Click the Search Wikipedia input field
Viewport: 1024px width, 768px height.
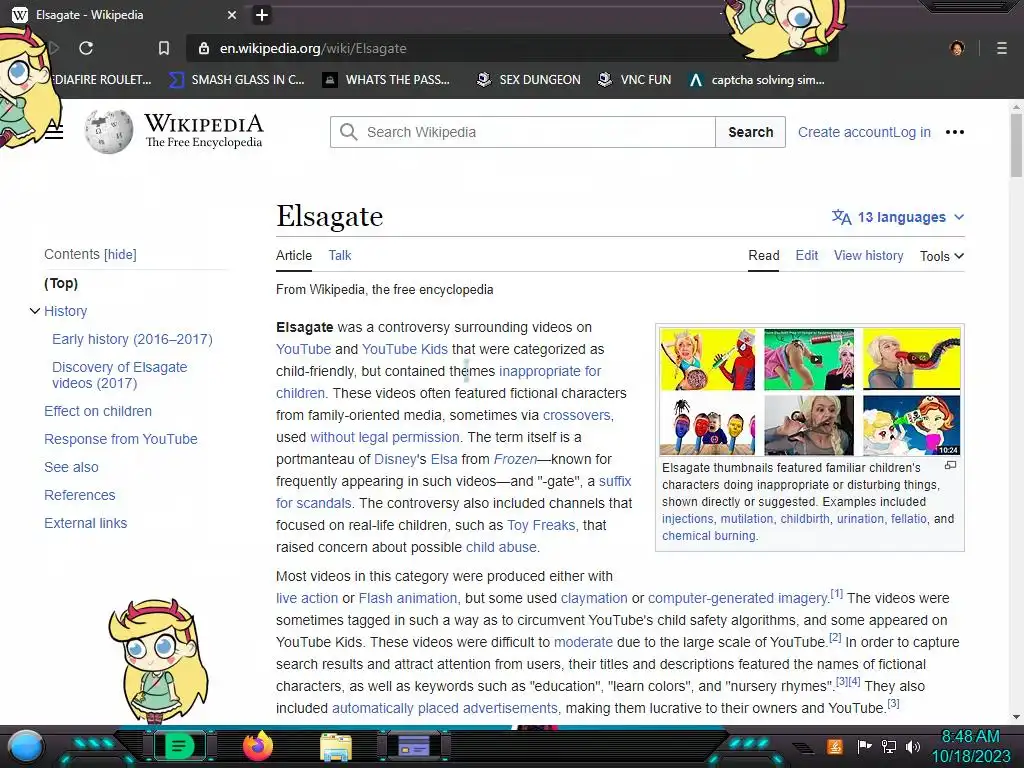tap(522, 132)
